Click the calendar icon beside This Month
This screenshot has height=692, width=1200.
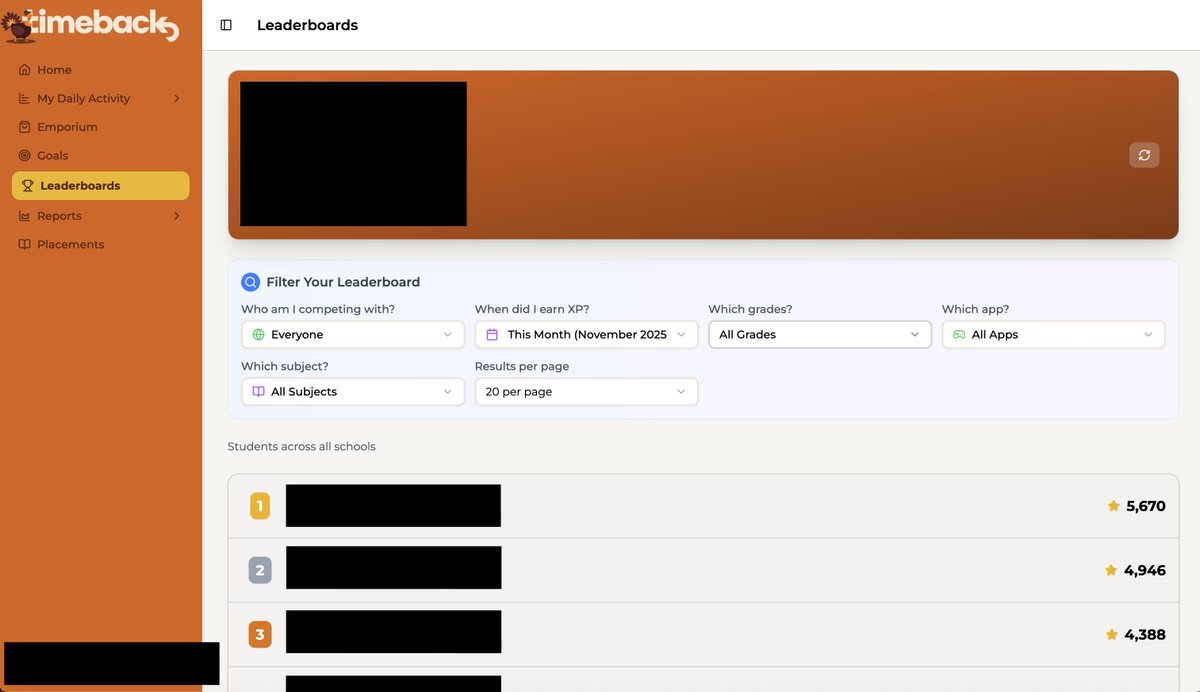pos(492,335)
